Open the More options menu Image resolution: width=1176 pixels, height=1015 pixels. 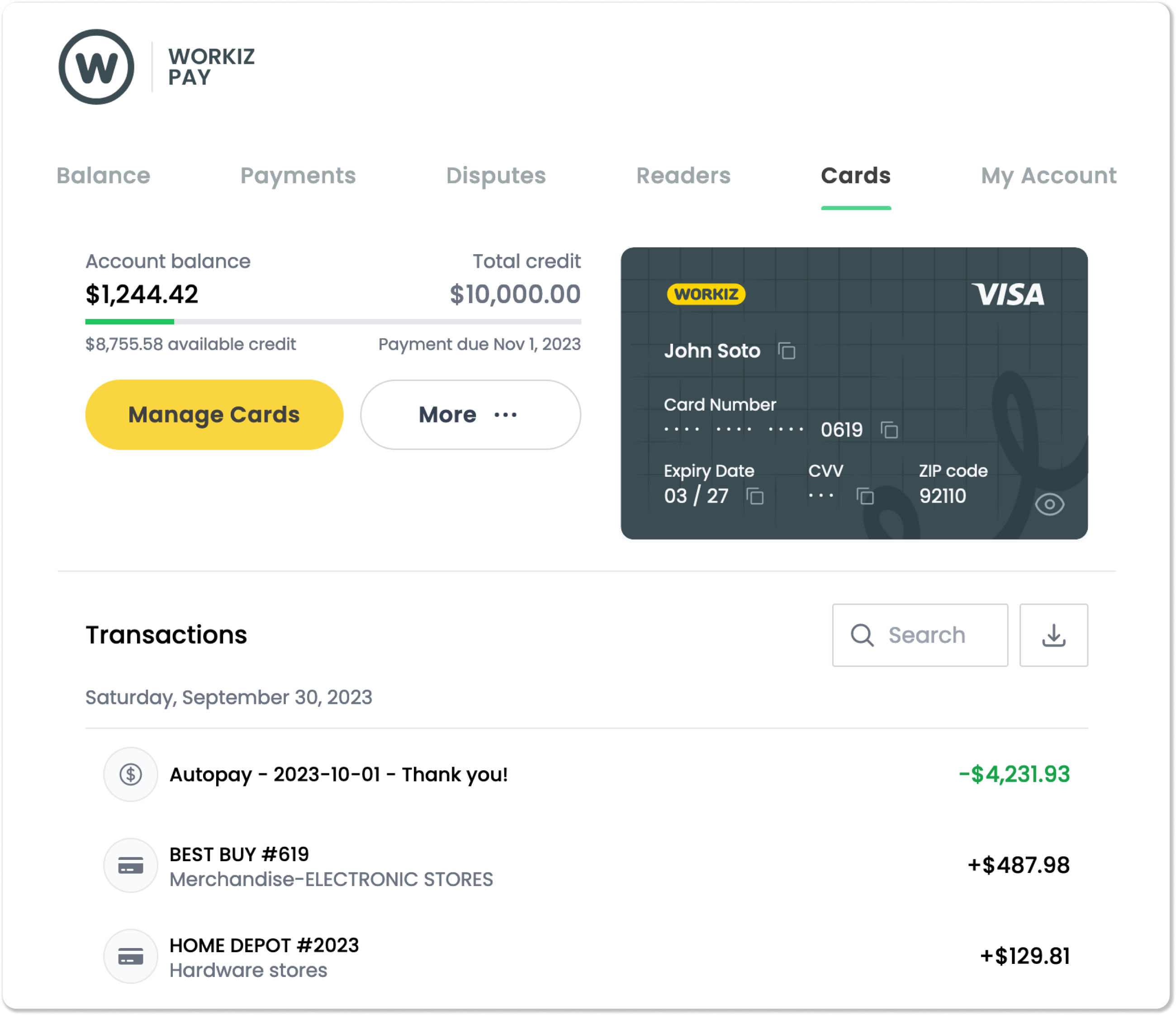tap(470, 415)
